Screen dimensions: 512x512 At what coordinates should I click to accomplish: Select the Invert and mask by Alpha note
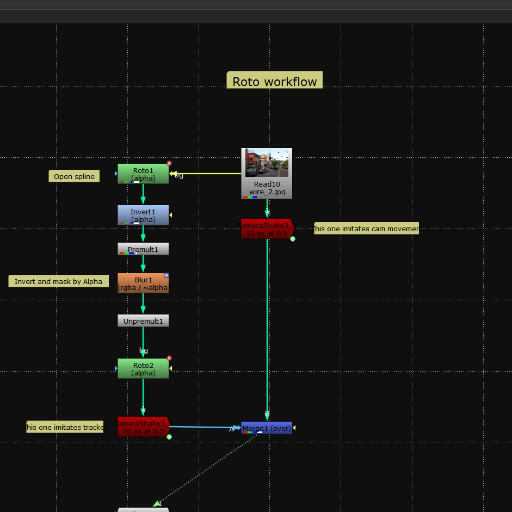(x=59, y=281)
